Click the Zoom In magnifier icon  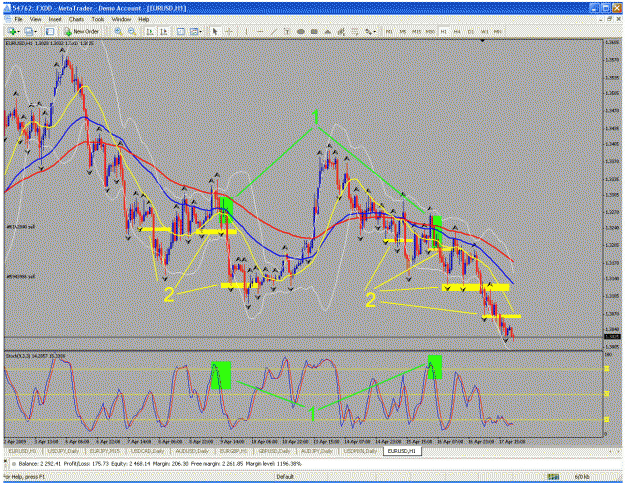pos(118,31)
